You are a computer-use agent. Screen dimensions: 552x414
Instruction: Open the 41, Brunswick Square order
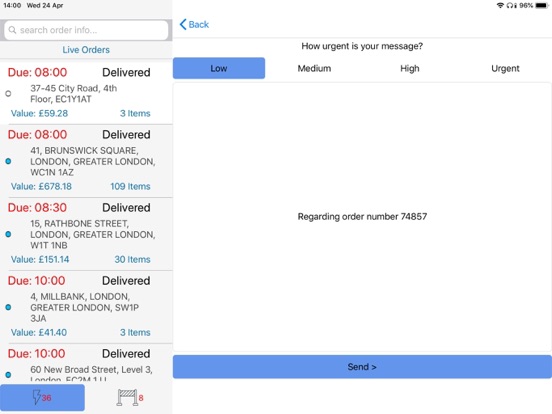(86, 161)
